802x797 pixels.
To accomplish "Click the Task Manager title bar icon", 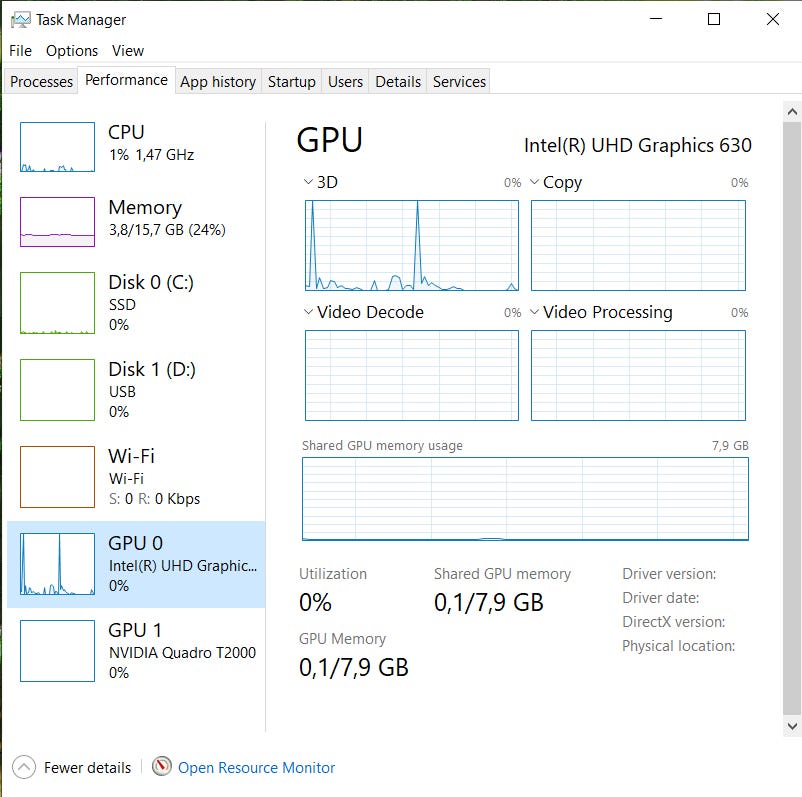I will click(x=19, y=19).
